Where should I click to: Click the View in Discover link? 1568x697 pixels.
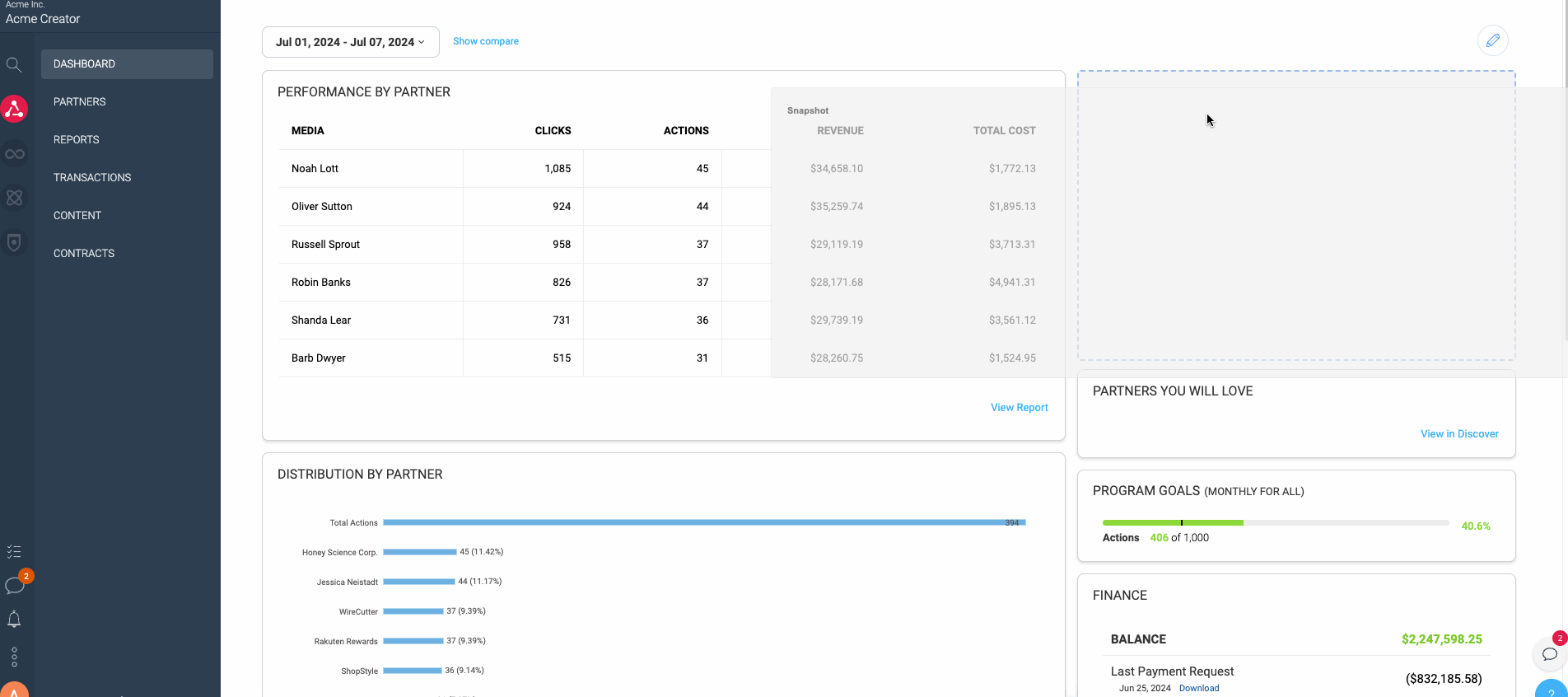[1458, 434]
